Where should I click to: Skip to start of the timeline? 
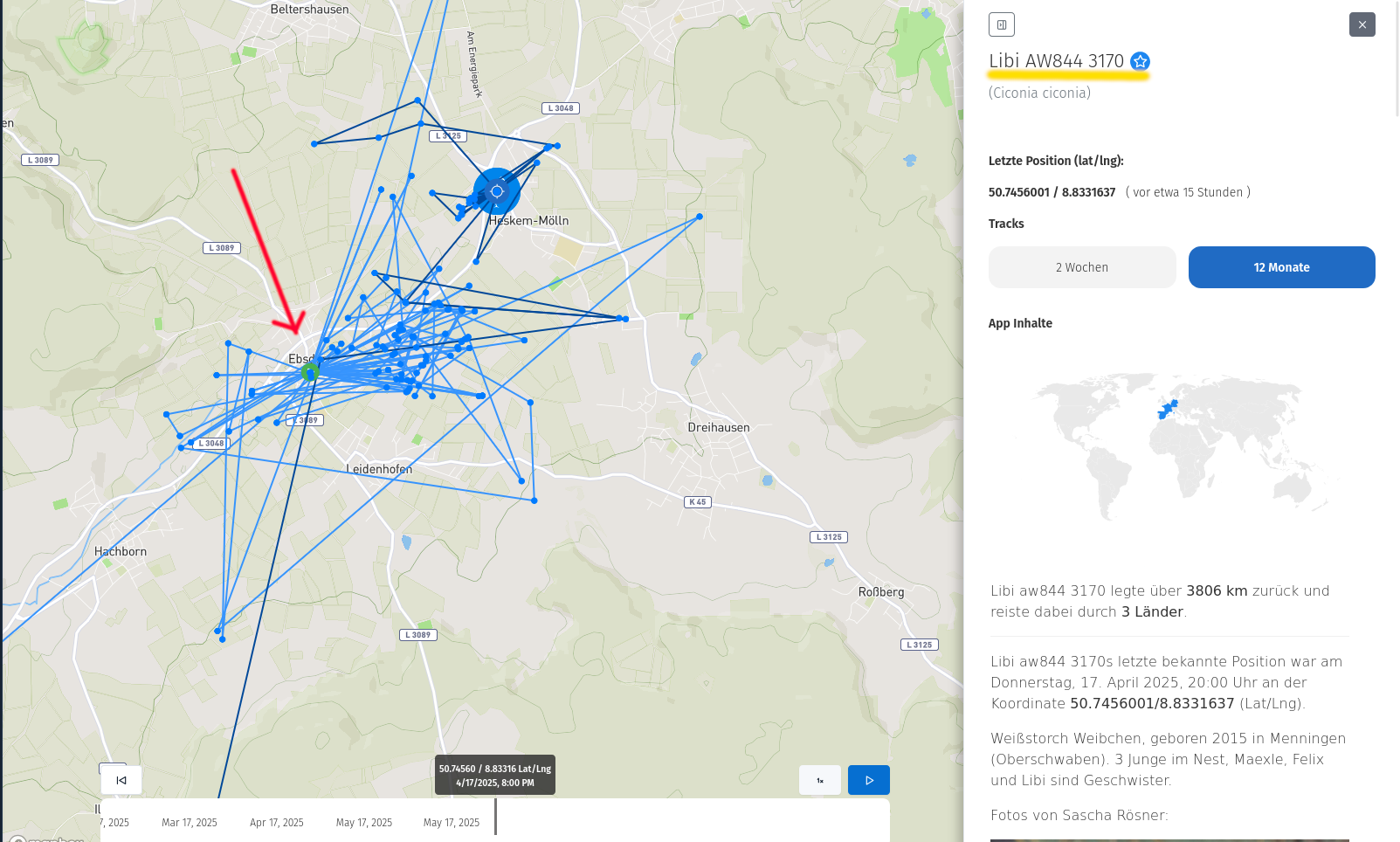pyautogui.click(x=121, y=780)
